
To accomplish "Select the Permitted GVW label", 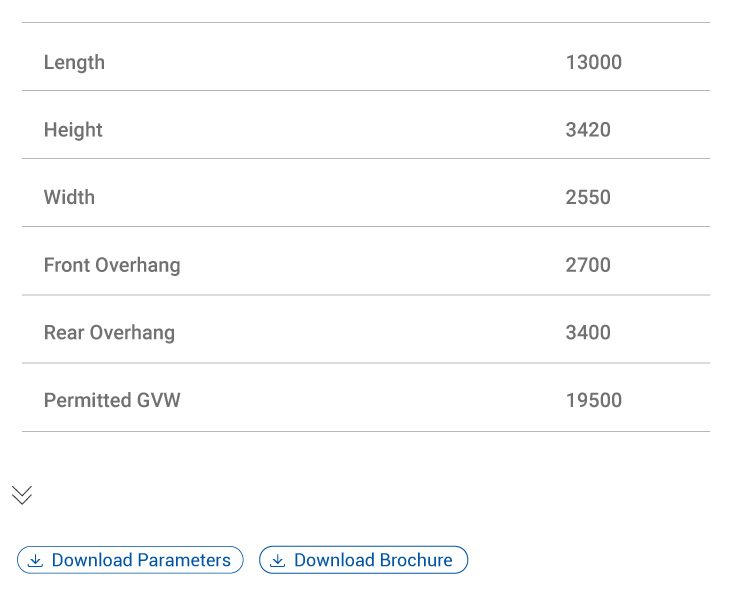I will point(112,400).
